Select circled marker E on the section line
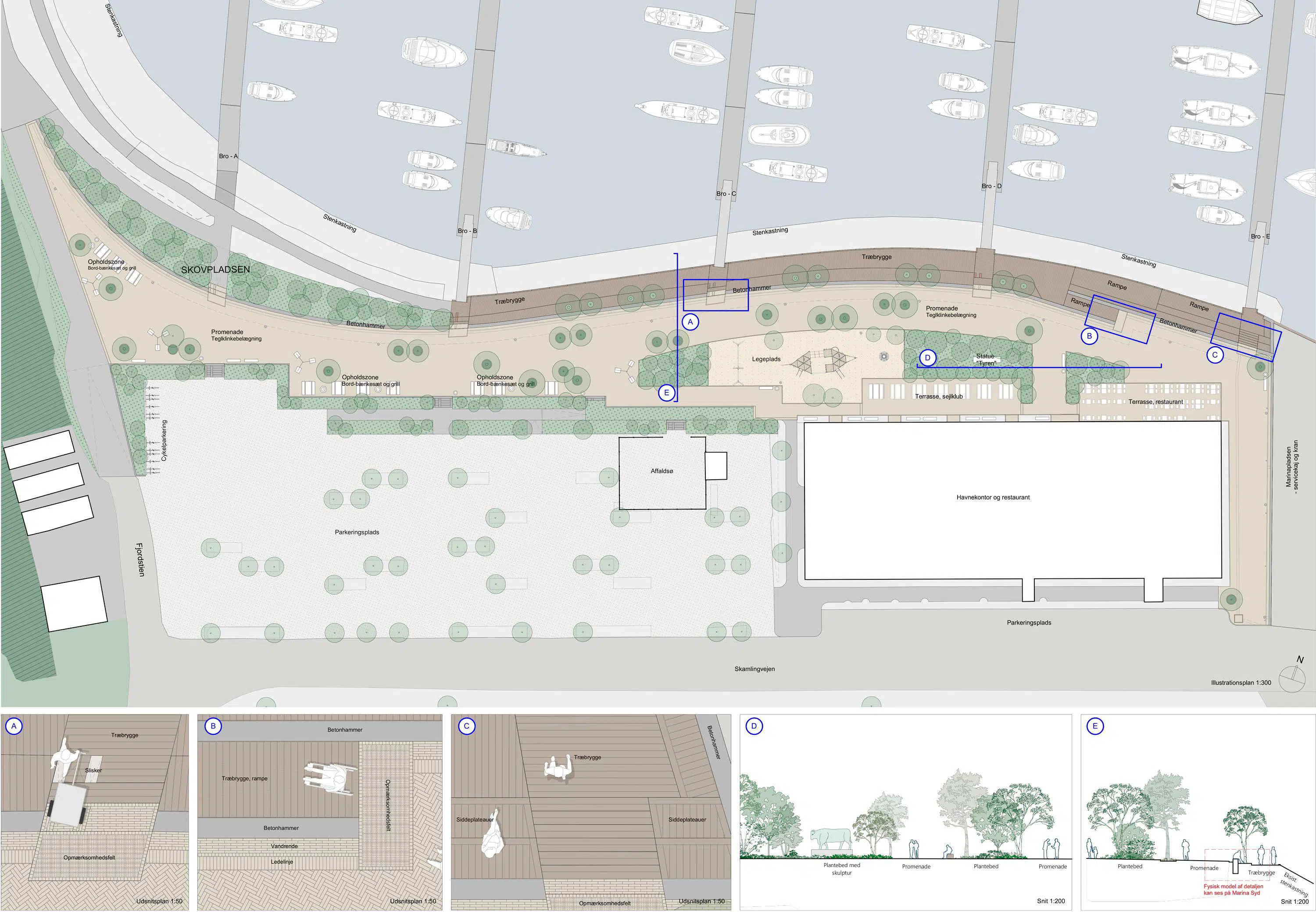 [x=667, y=392]
